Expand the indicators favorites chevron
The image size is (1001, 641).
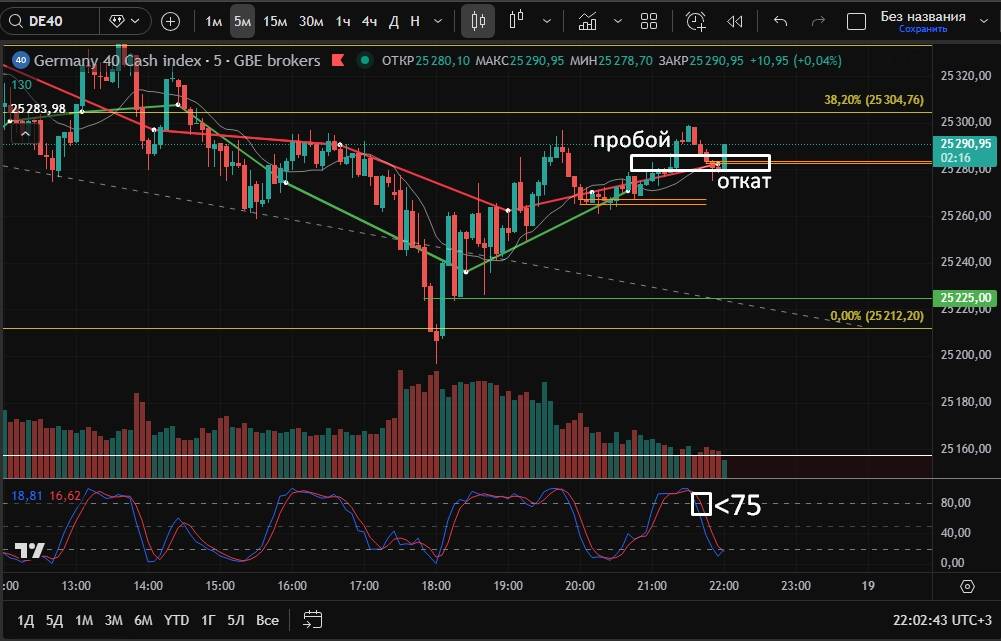click(615, 21)
